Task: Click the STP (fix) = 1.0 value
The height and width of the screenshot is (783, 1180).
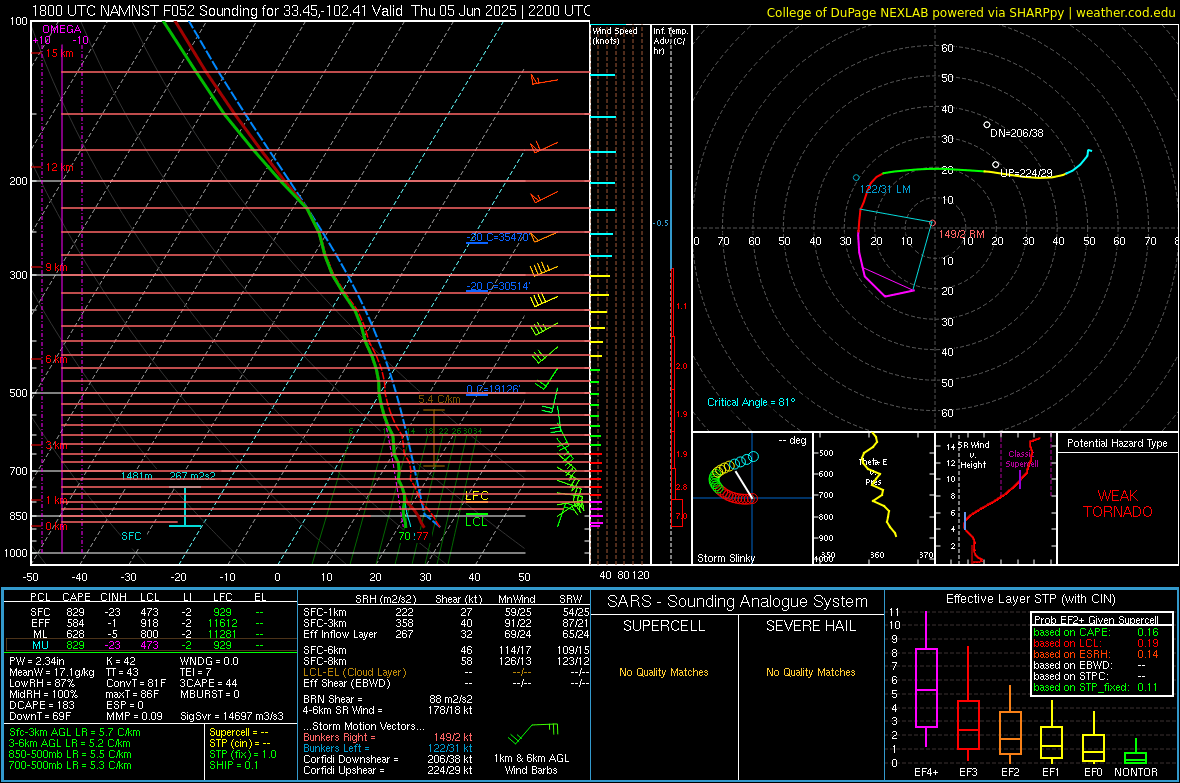Action: pos(243,754)
